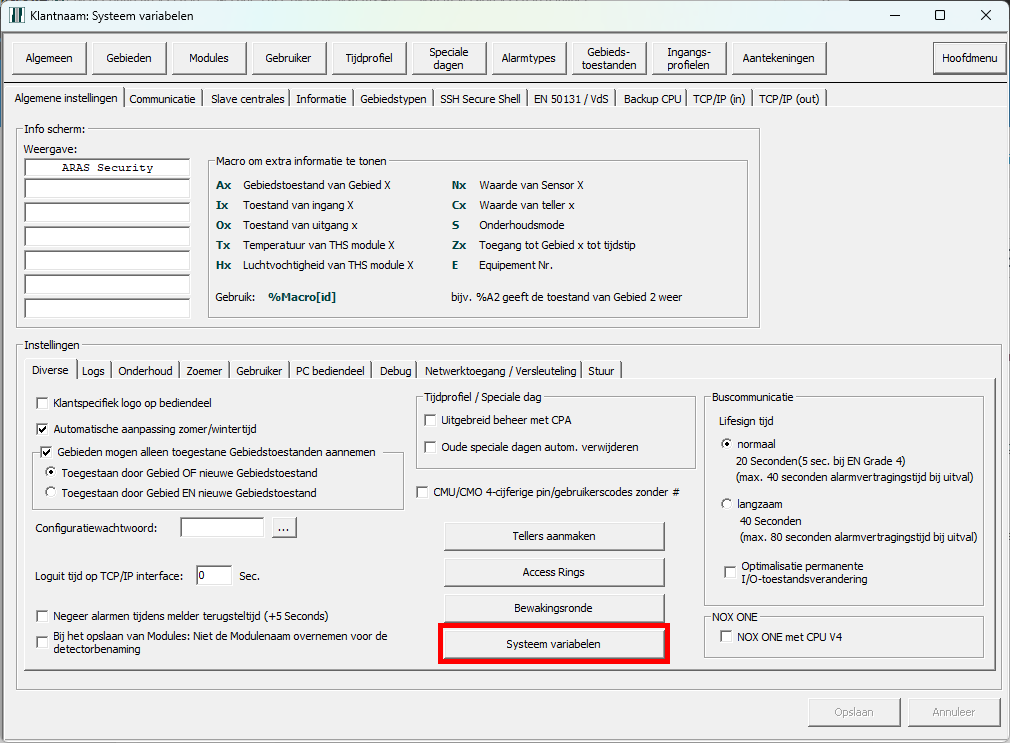The image size is (1010, 743).
Task: Uncheck Automatische aanpassing zomer/wintertijd
Action: [43, 429]
